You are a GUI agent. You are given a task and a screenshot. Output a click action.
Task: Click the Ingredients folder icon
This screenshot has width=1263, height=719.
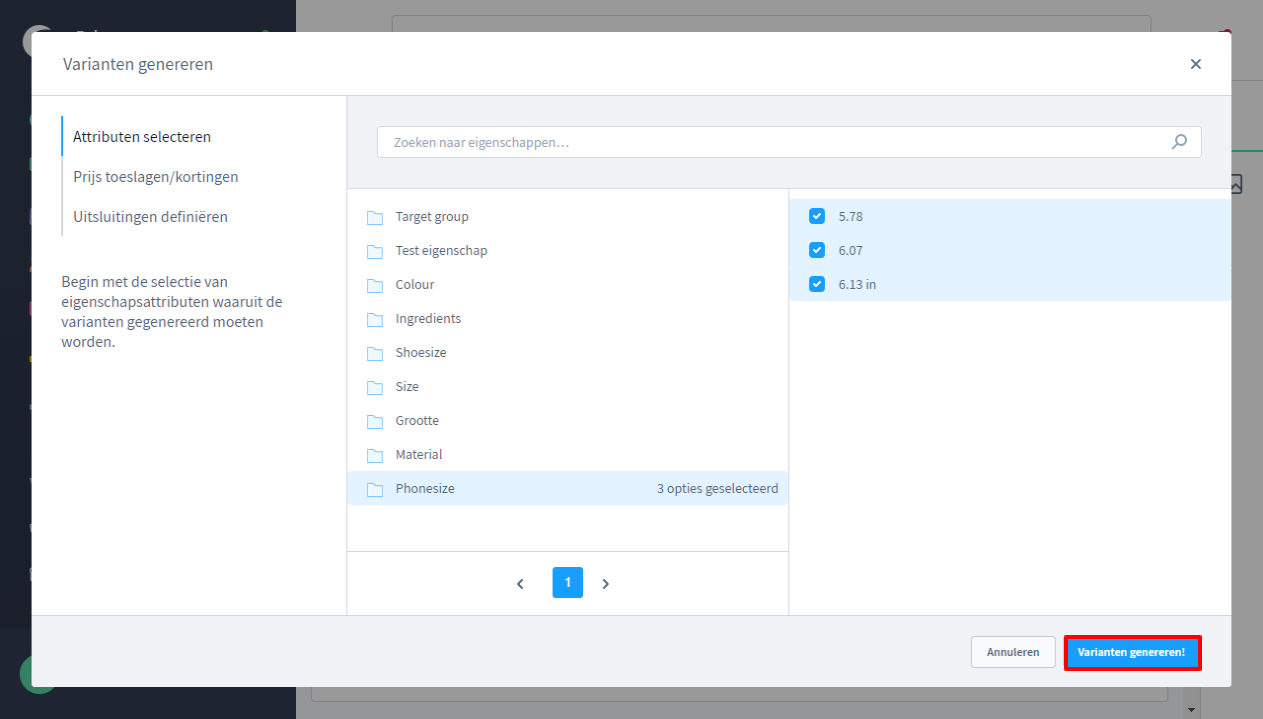coord(375,319)
